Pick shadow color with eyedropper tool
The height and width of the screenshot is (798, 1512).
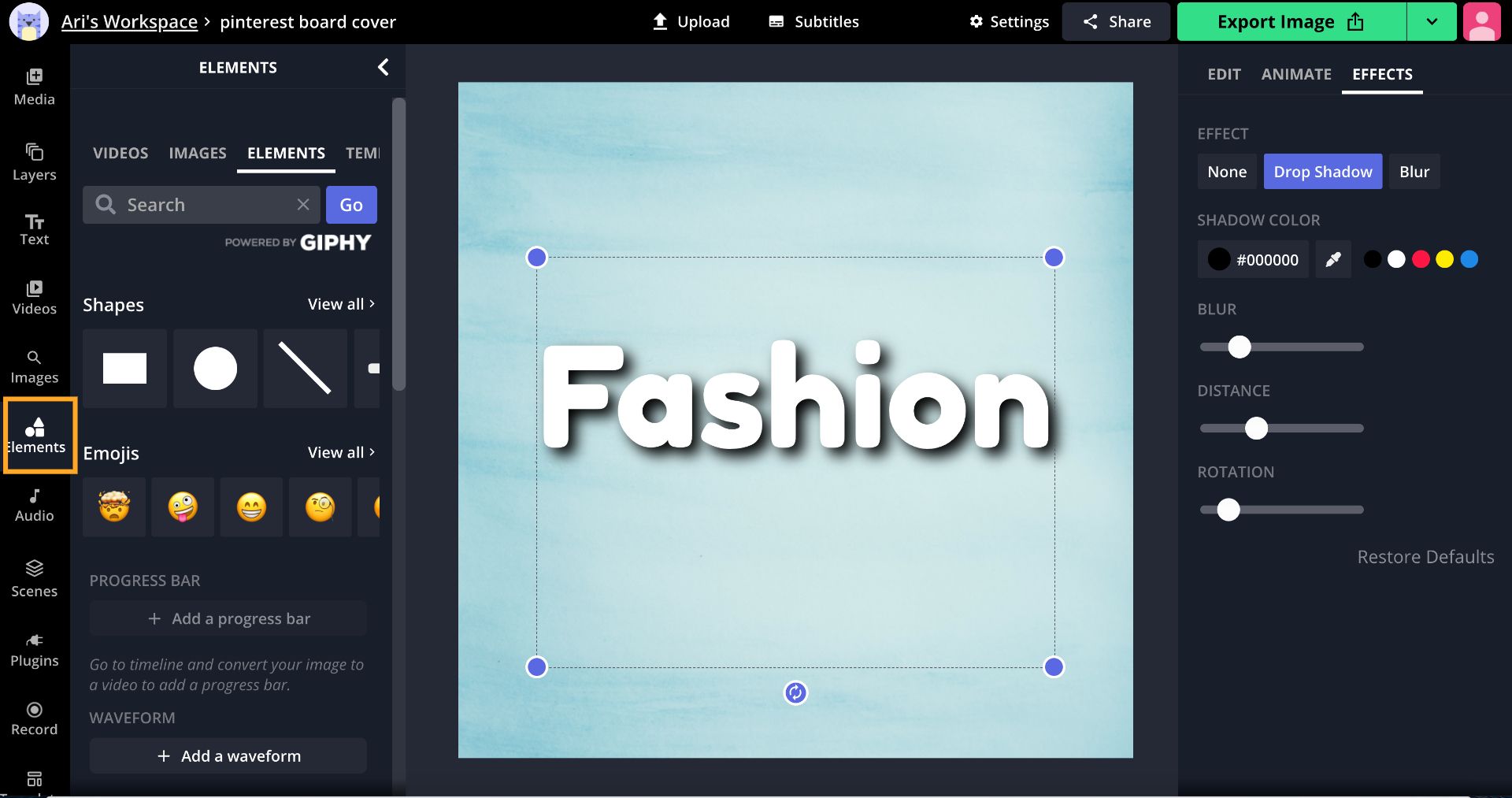coord(1332,259)
